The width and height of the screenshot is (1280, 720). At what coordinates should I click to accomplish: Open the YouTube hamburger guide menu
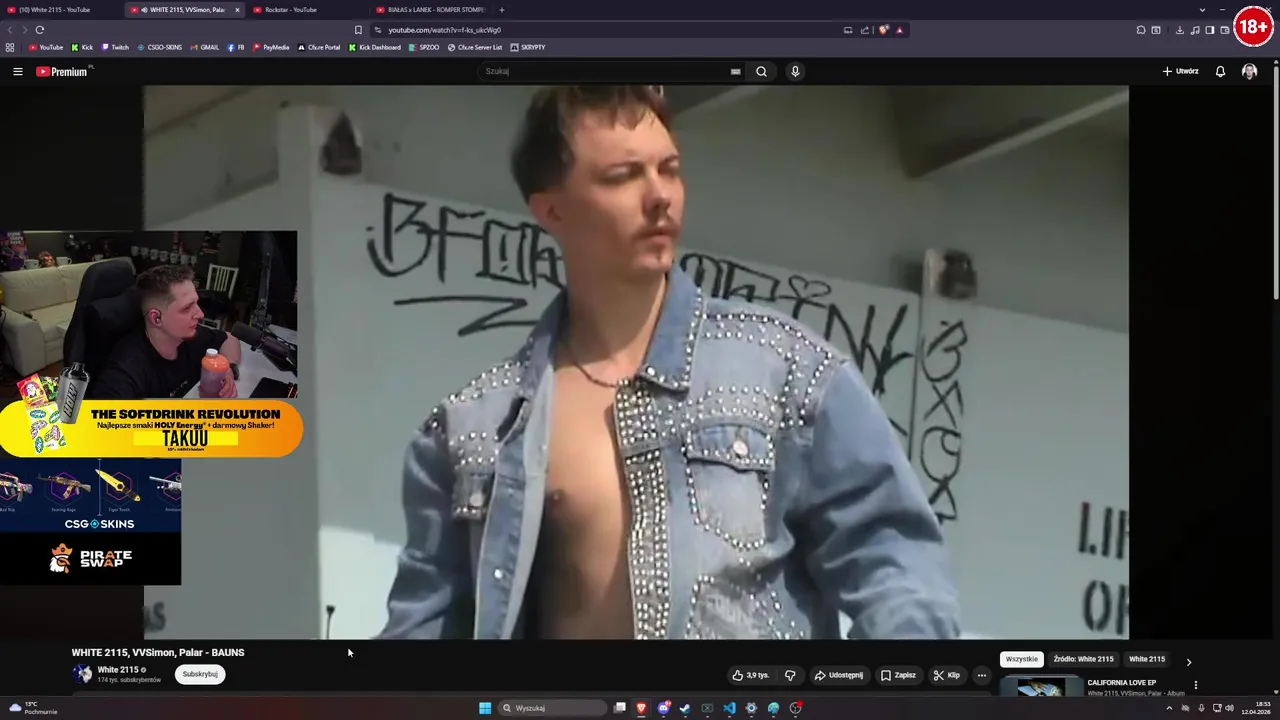pyautogui.click(x=17, y=71)
